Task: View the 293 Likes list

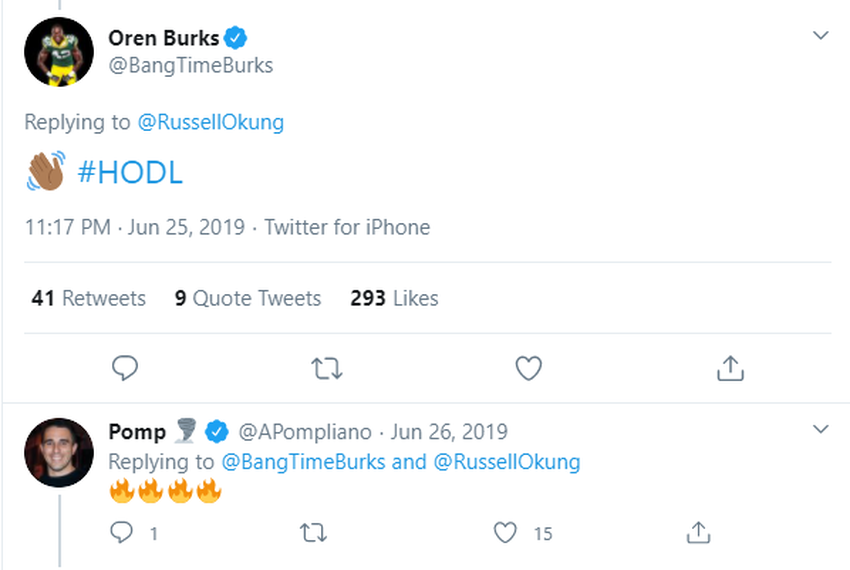Action: pos(394,298)
